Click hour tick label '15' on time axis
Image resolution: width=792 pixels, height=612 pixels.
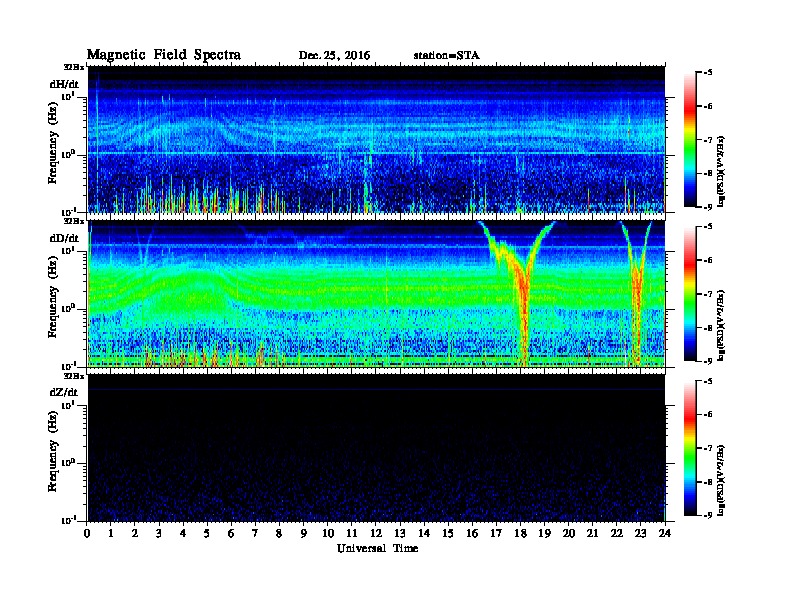pyautogui.click(x=448, y=534)
